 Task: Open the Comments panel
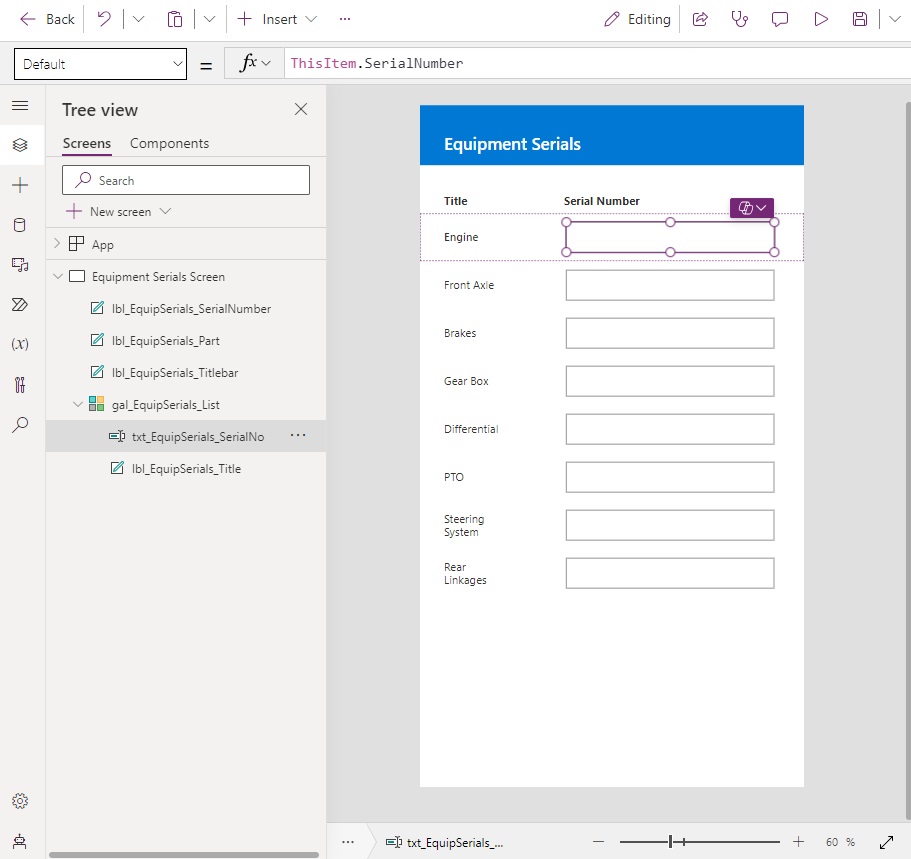(780, 19)
